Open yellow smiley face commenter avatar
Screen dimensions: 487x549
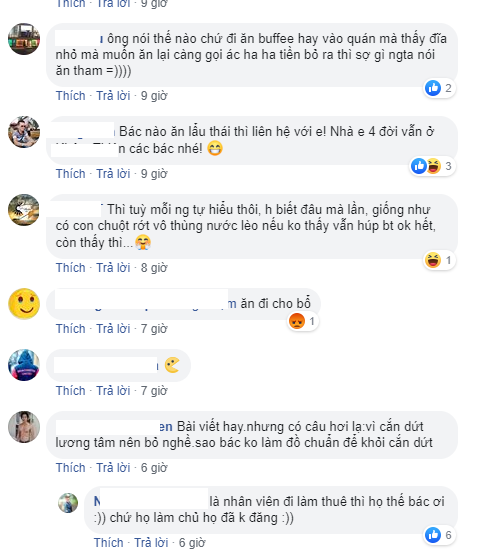point(24,304)
